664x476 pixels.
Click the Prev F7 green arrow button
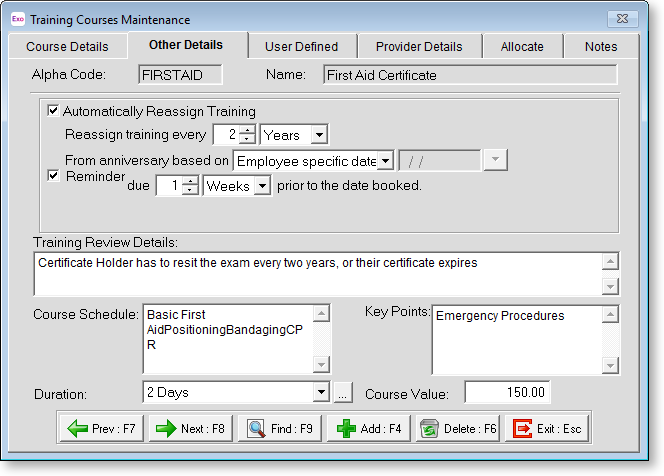[101, 429]
